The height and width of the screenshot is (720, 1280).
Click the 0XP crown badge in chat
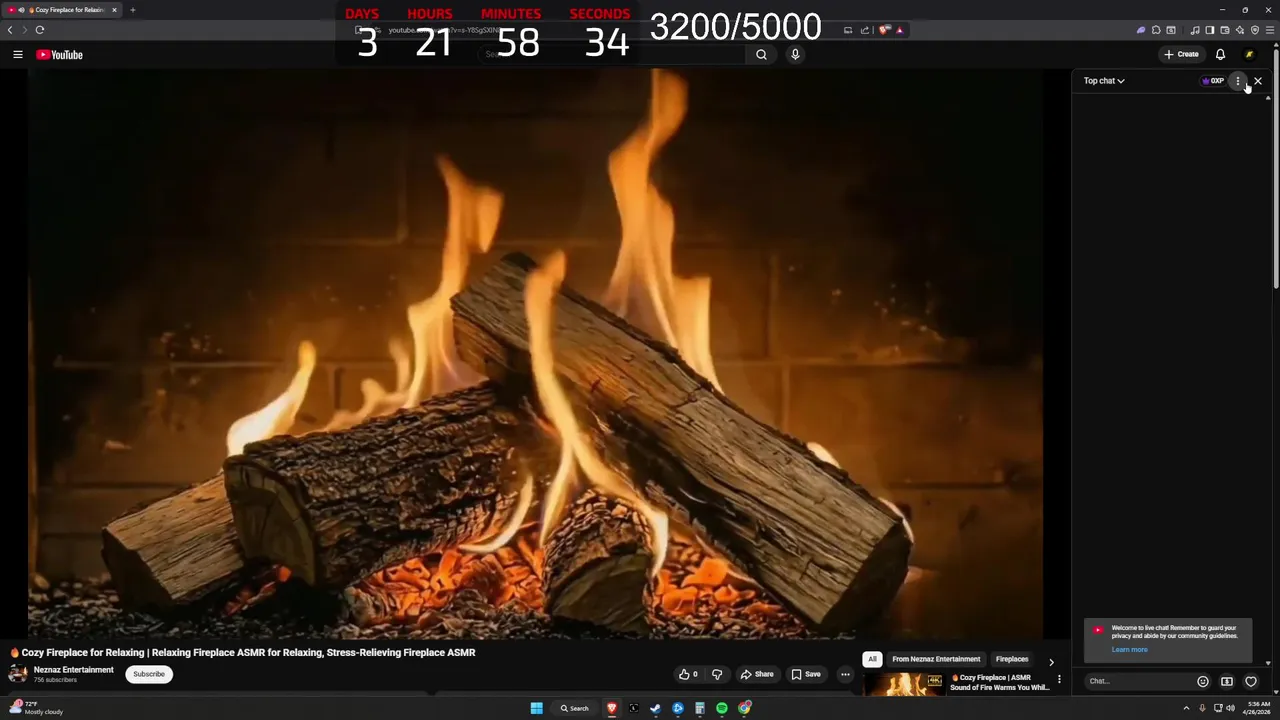pos(1212,81)
